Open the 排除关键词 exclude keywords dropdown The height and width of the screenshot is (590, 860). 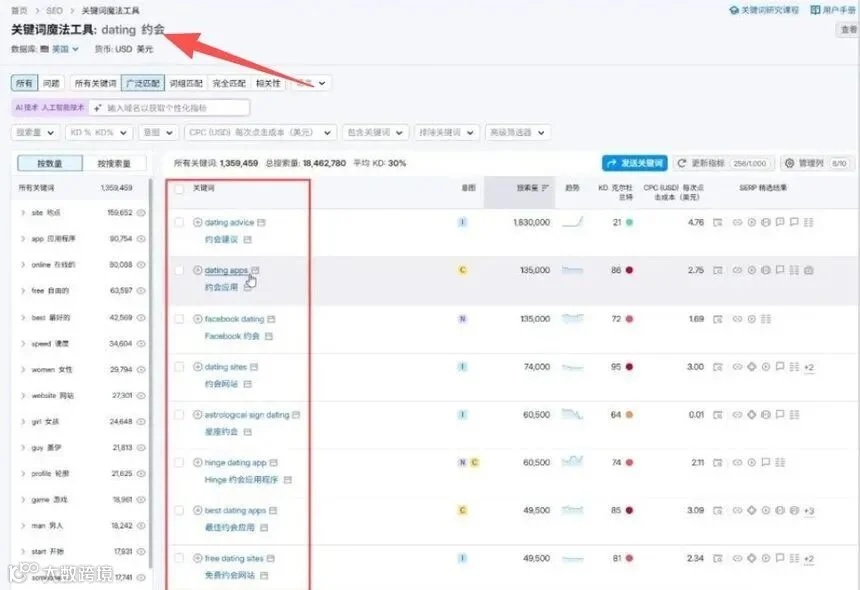point(446,132)
